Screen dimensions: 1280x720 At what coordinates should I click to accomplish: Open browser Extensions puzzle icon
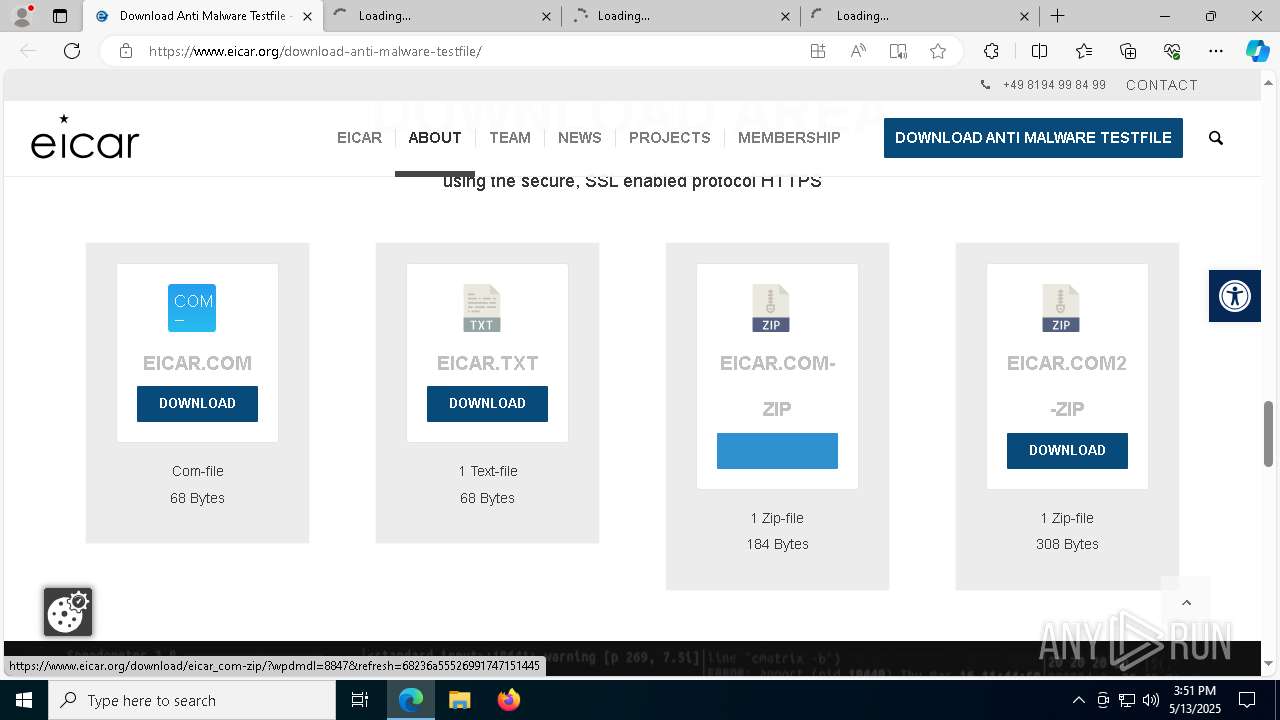click(991, 51)
